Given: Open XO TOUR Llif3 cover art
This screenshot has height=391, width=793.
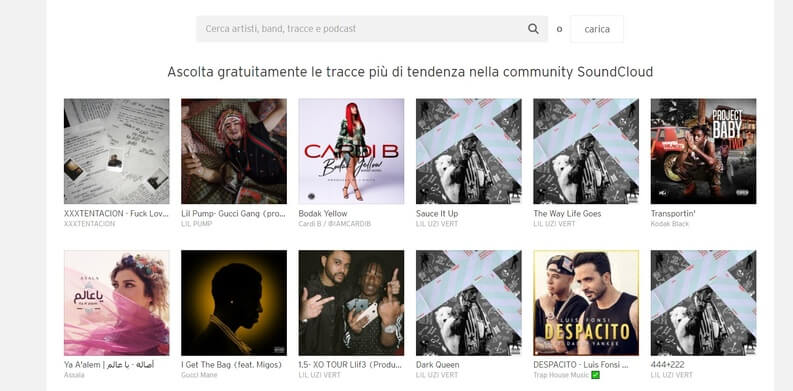Looking at the screenshot, I should 351,303.
